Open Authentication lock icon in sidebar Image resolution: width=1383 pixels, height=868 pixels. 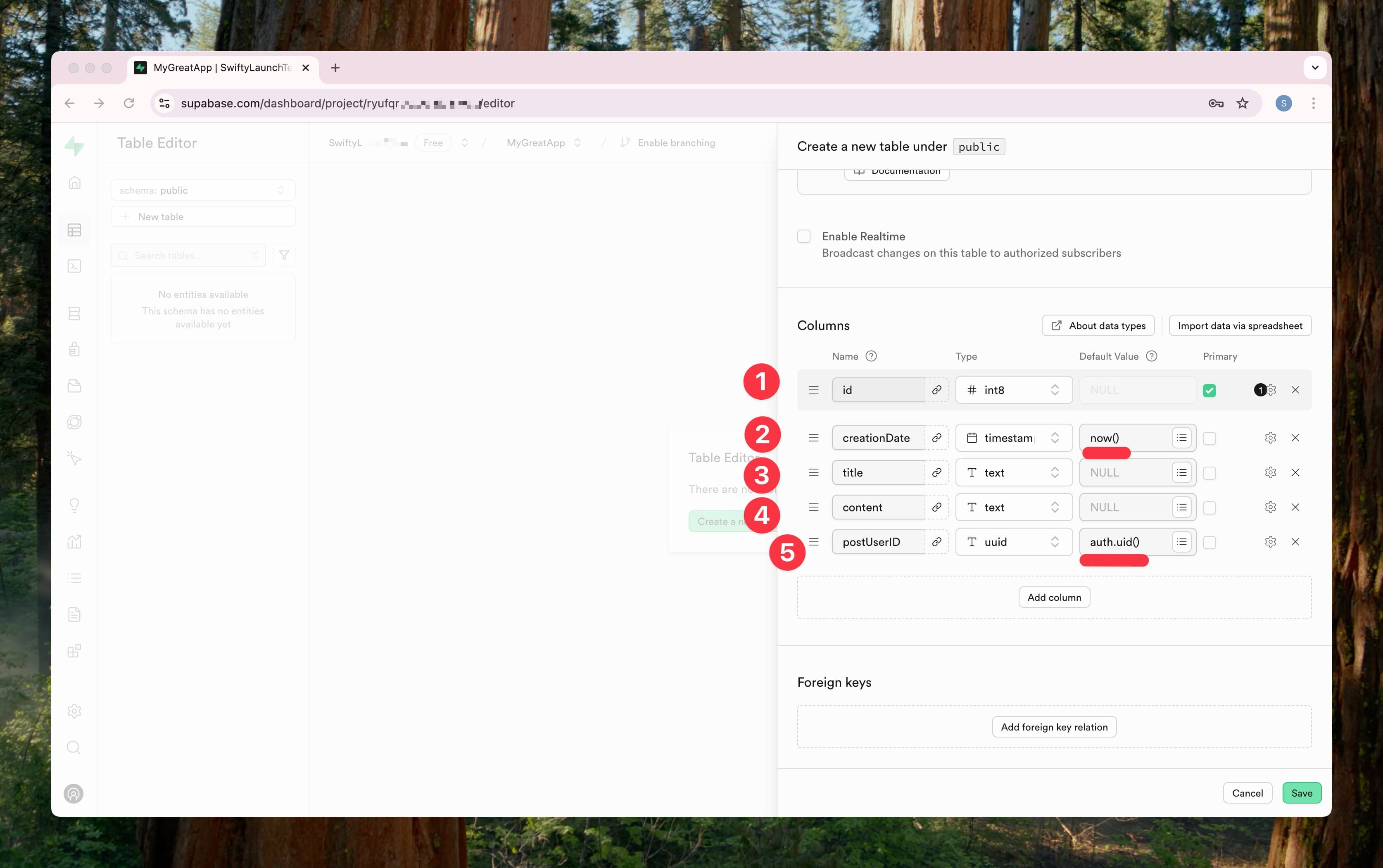tap(74, 349)
